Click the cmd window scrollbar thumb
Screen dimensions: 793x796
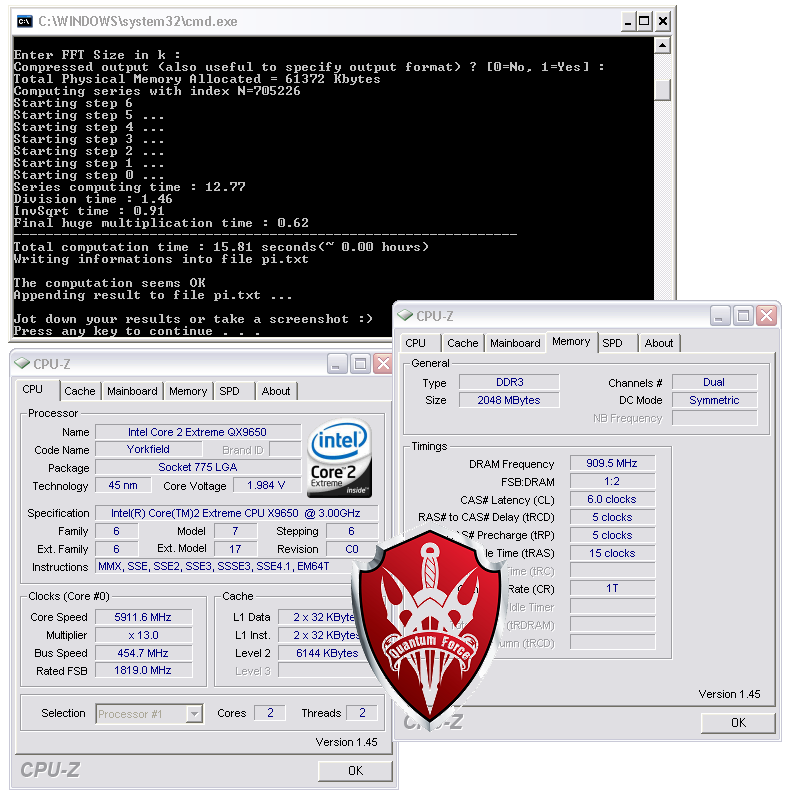pos(662,90)
